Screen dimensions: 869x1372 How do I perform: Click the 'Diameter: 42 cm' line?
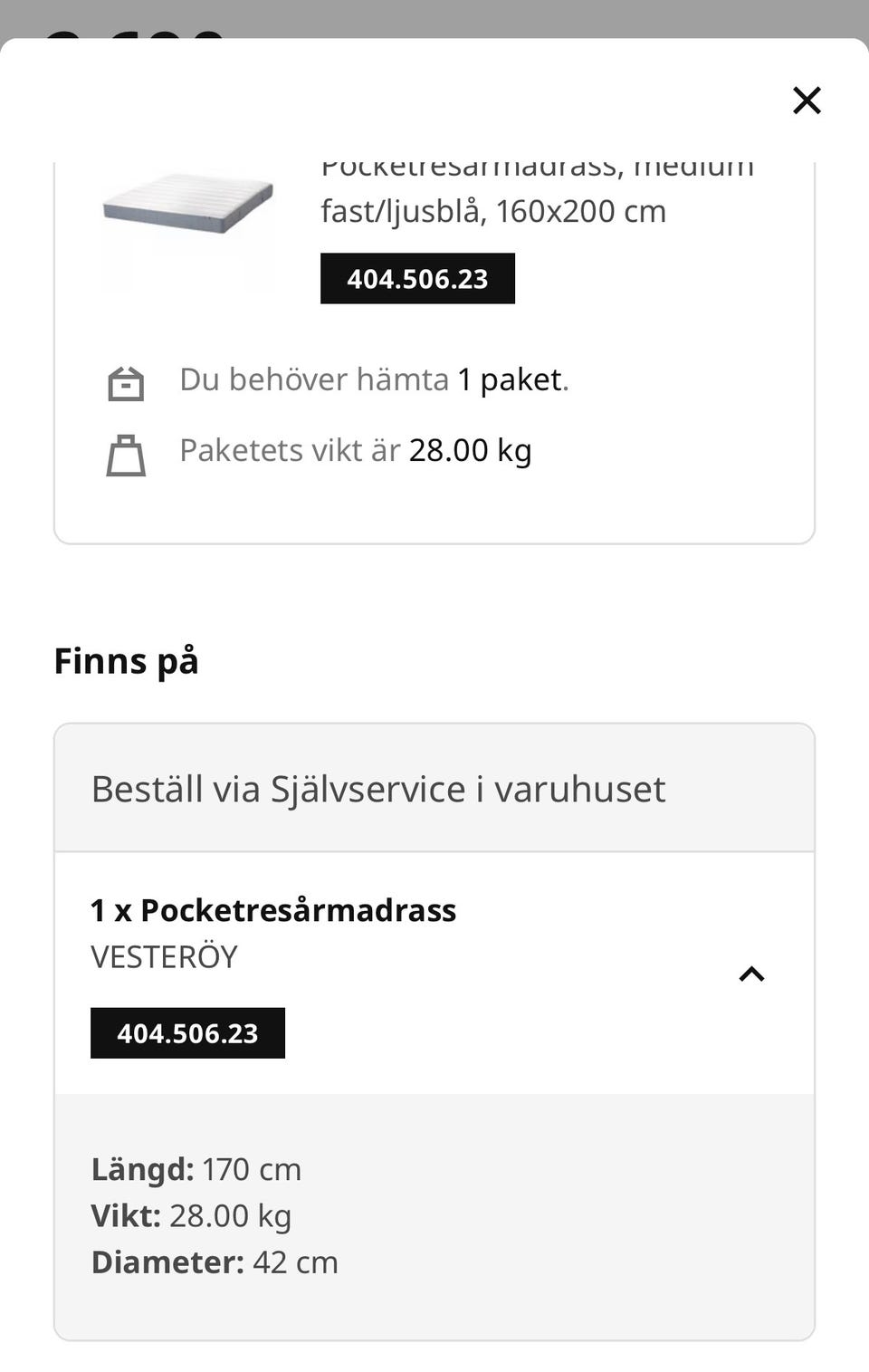click(215, 1262)
